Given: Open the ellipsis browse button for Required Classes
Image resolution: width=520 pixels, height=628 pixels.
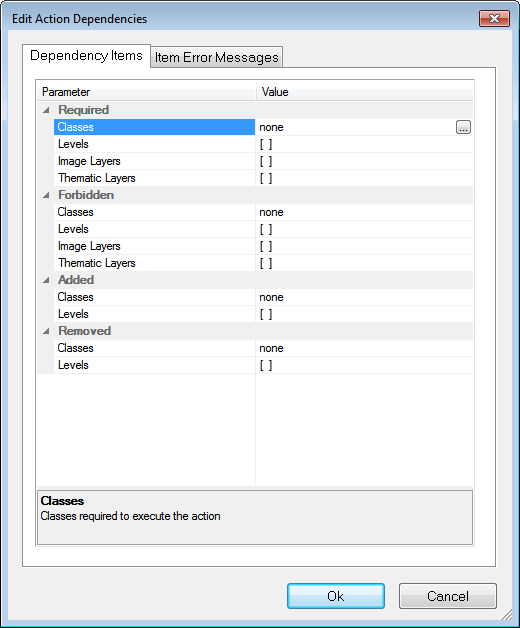Looking at the screenshot, I should (x=463, y=127).
